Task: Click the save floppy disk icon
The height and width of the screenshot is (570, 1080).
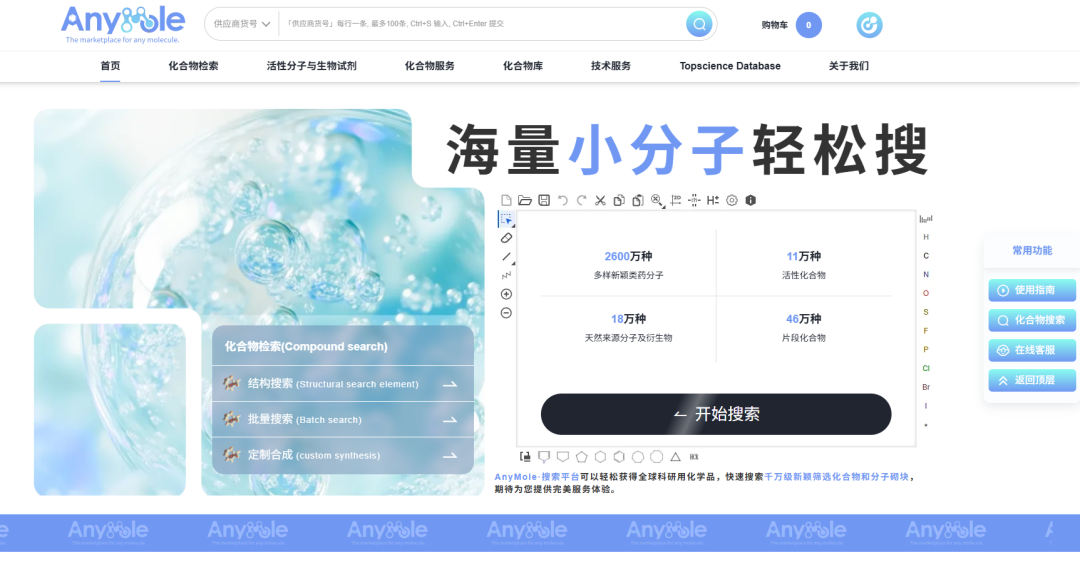Action: pos(544,200)
